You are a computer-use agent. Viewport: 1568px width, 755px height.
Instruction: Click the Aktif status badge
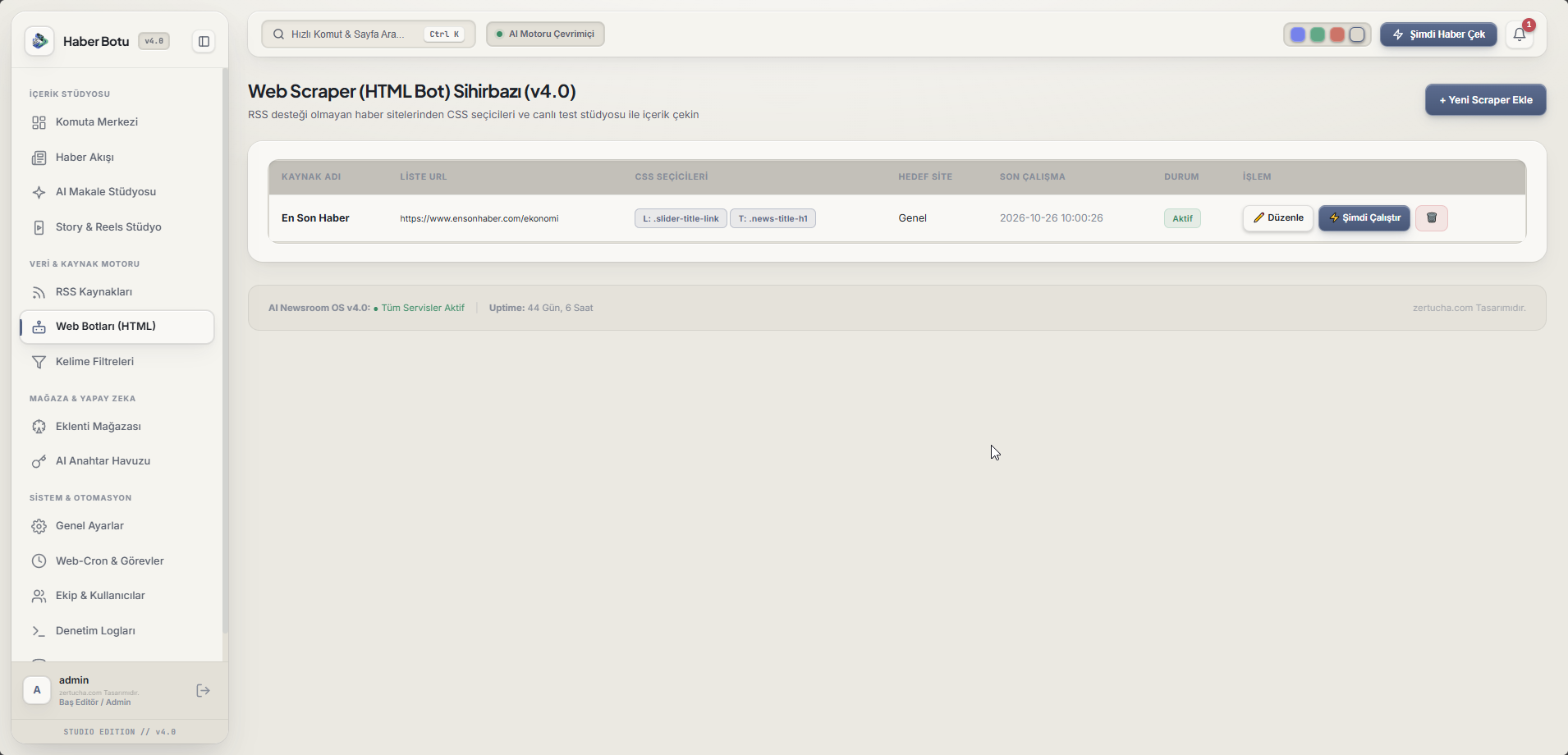(1182, 218)
